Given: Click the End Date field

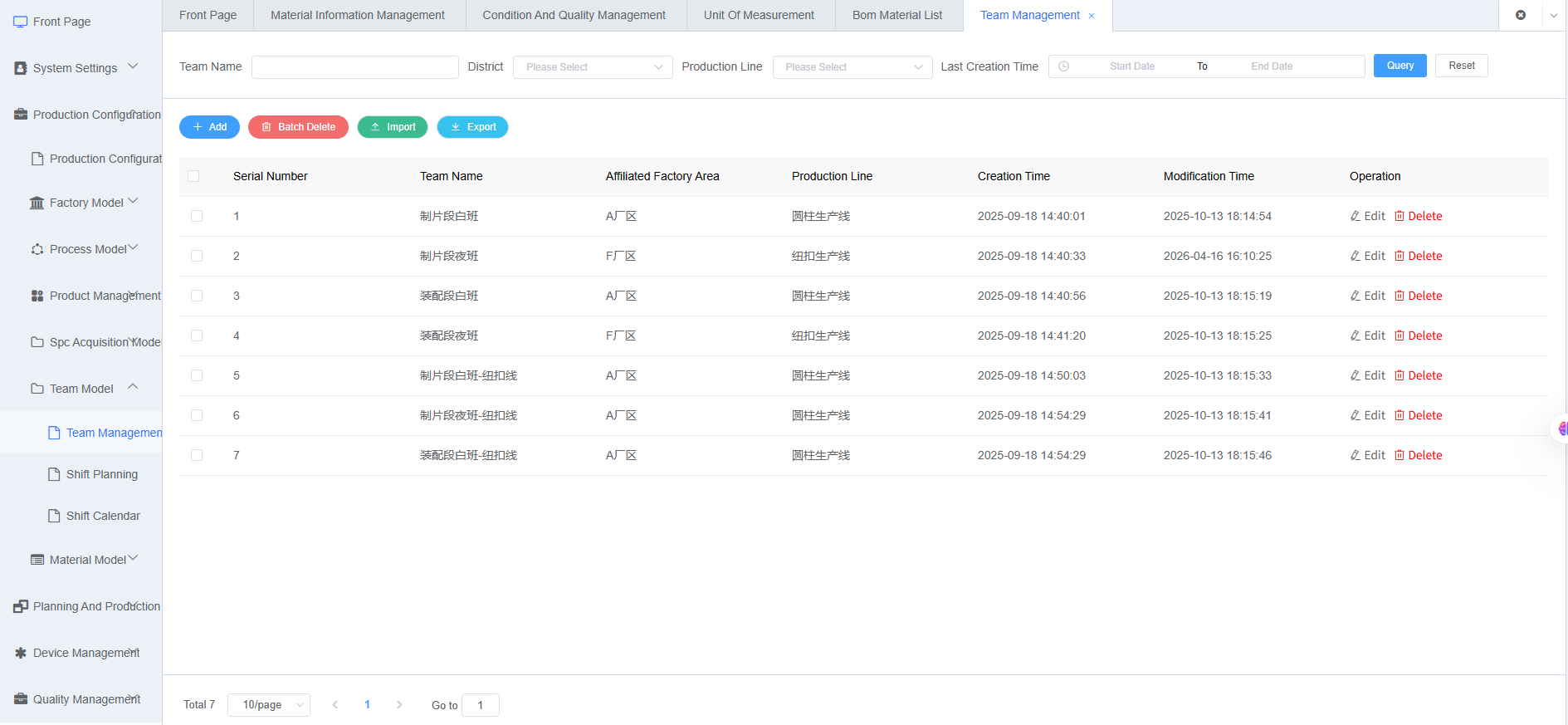Looking at the screenshot, I should coord(1272,66).
